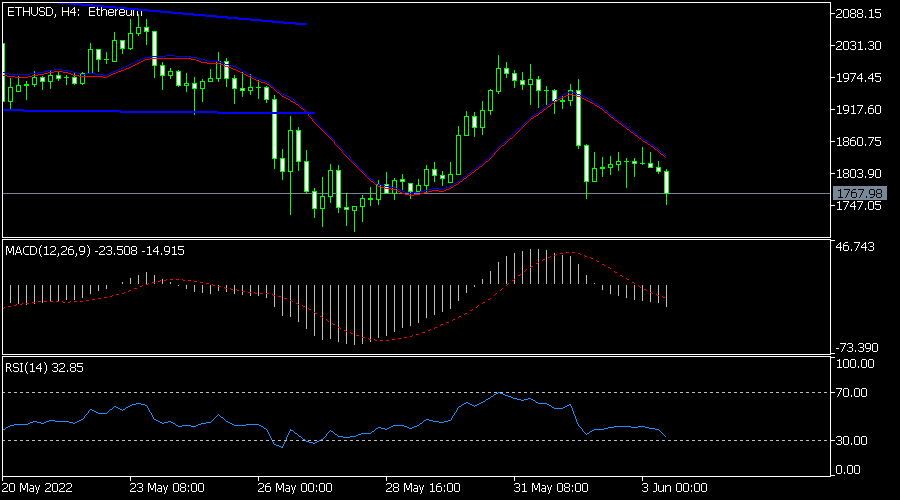Click the 23 May 08:00 time label
The image size is (900, 500).
(x=167, y=488)
